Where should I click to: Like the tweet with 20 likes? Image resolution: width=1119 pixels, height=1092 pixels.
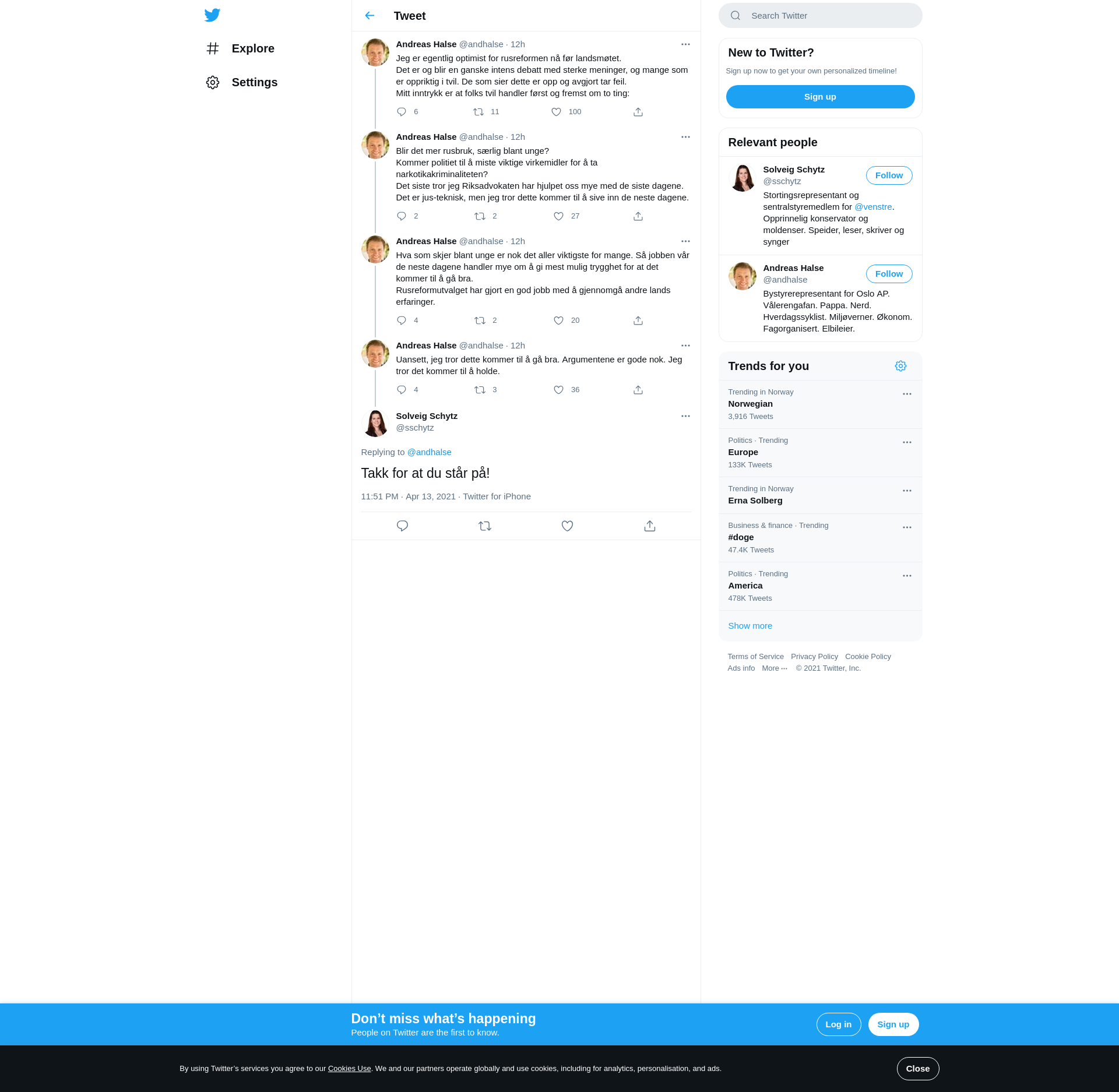[558, 320]
